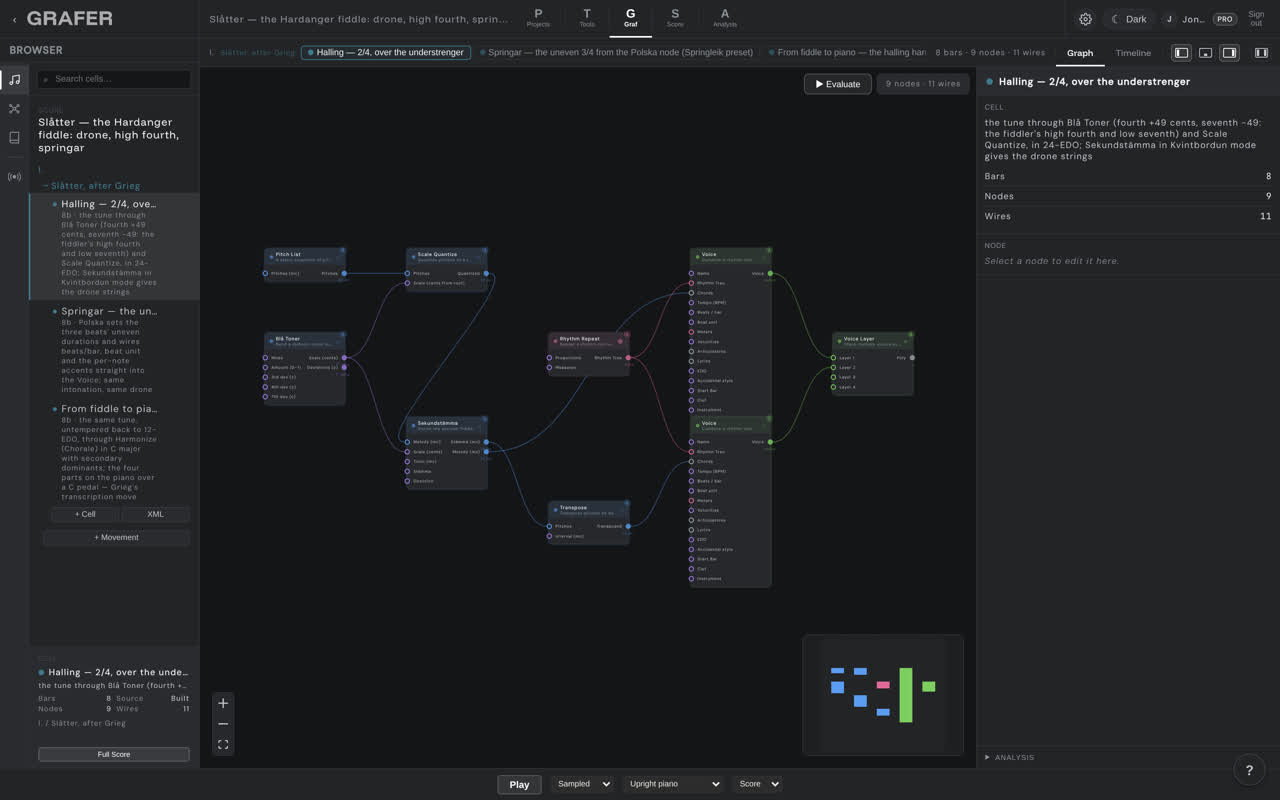
Task: Add a movement with + Movement
Action: [116, 537]
